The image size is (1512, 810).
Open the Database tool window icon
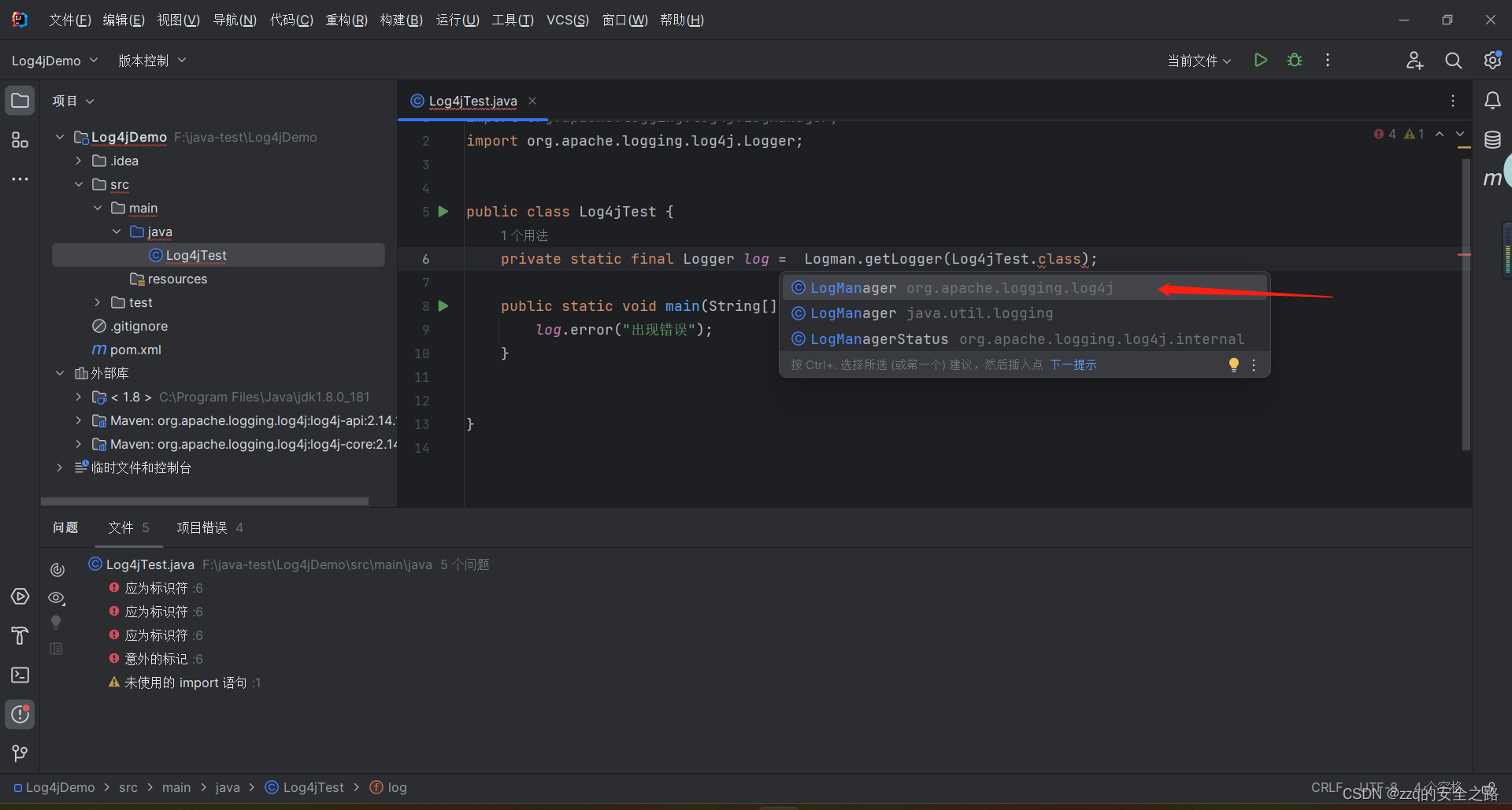click(x=1492, y=140)
